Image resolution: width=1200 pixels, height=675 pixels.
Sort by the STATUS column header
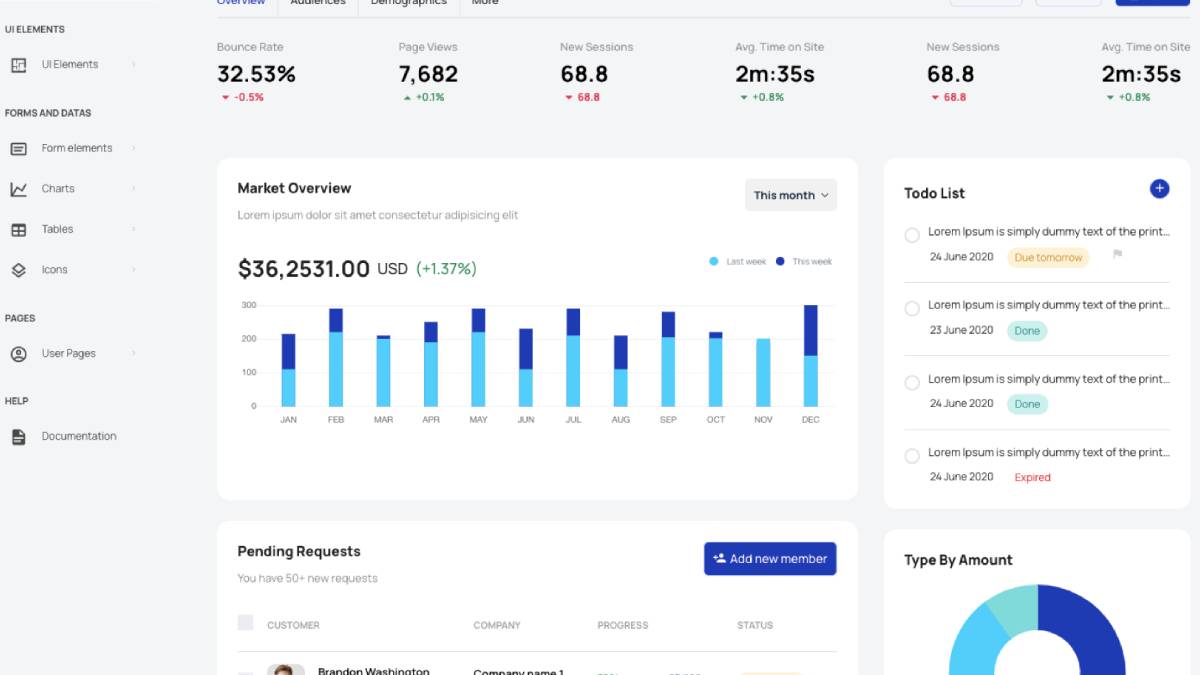click(x=755, y=626)
